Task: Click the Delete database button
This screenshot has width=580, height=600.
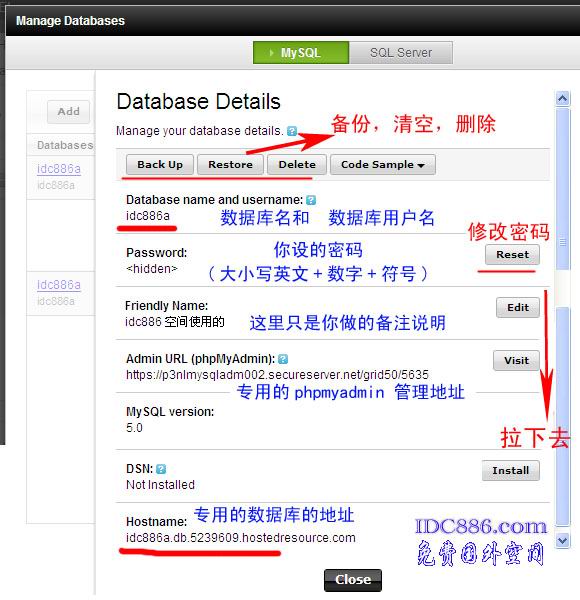Action: 297,165
